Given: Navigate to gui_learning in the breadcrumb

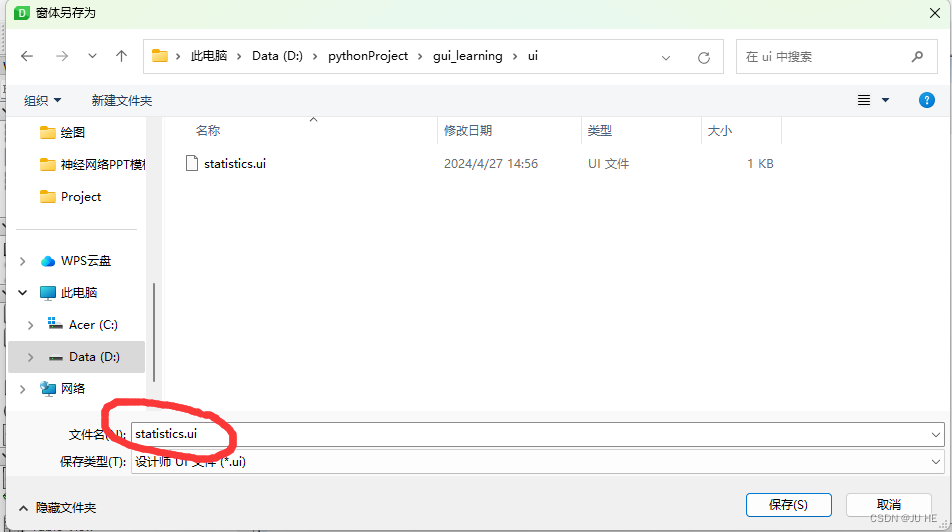Looking at the screenshot, I should point(468,56).
